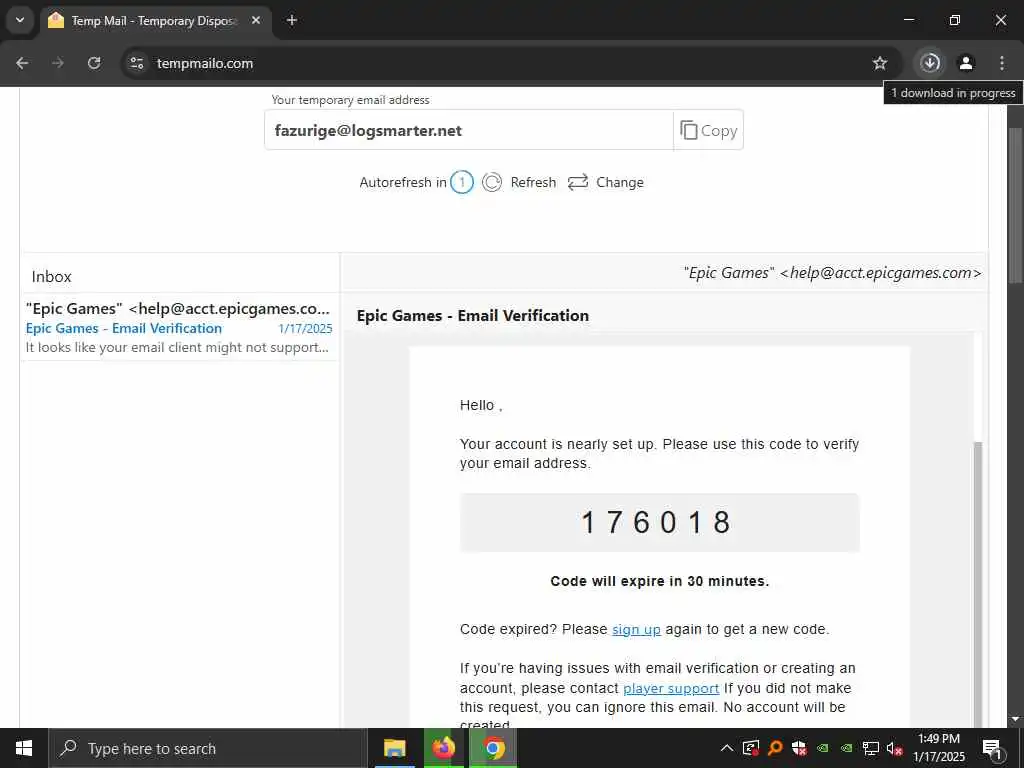Bookmark this page with star icon
This screenshot has width=1024, height=768.
pos(880,63)
